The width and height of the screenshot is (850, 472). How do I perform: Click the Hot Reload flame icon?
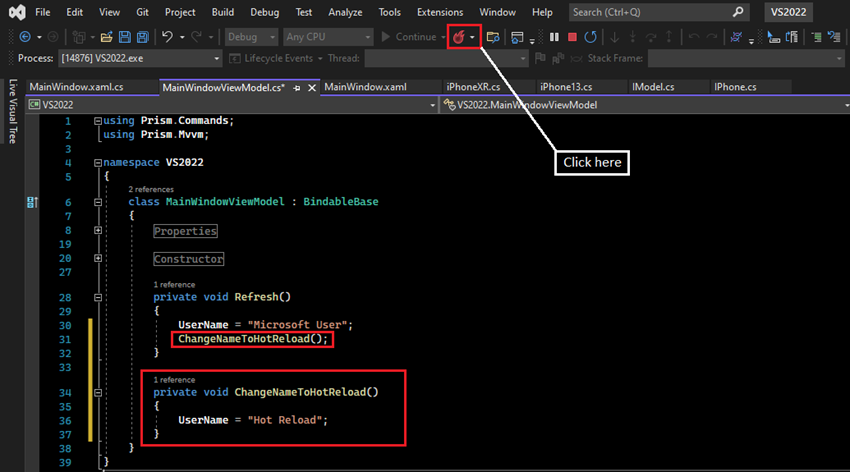click(x=459, y=37)
